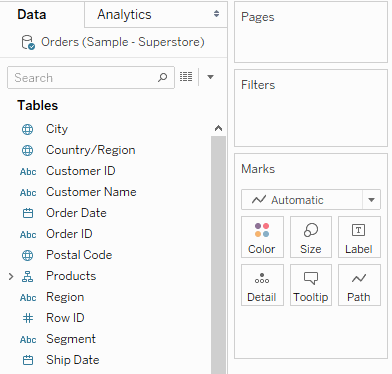392x374 pixels.
Task: Open the Size mark card
Action: (311, 237)
